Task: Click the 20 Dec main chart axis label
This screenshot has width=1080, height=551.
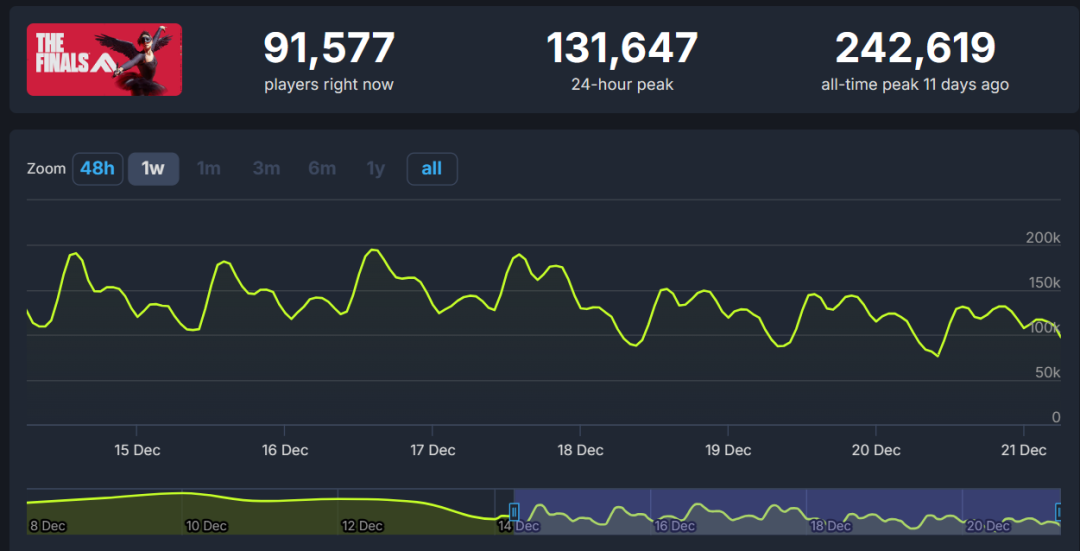Action: (x=876, y=450)
